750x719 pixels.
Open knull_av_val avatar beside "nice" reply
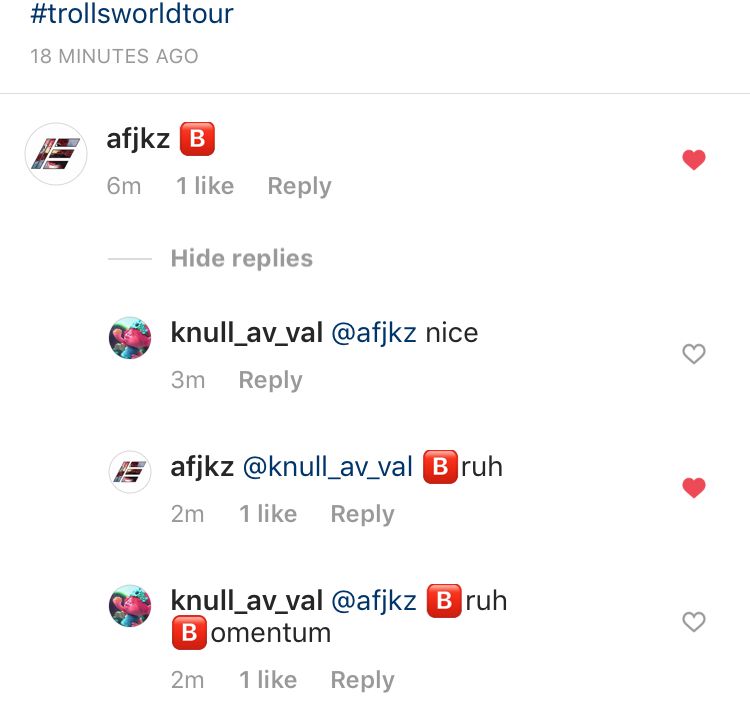pyautogui.click(x=130, y=338)
